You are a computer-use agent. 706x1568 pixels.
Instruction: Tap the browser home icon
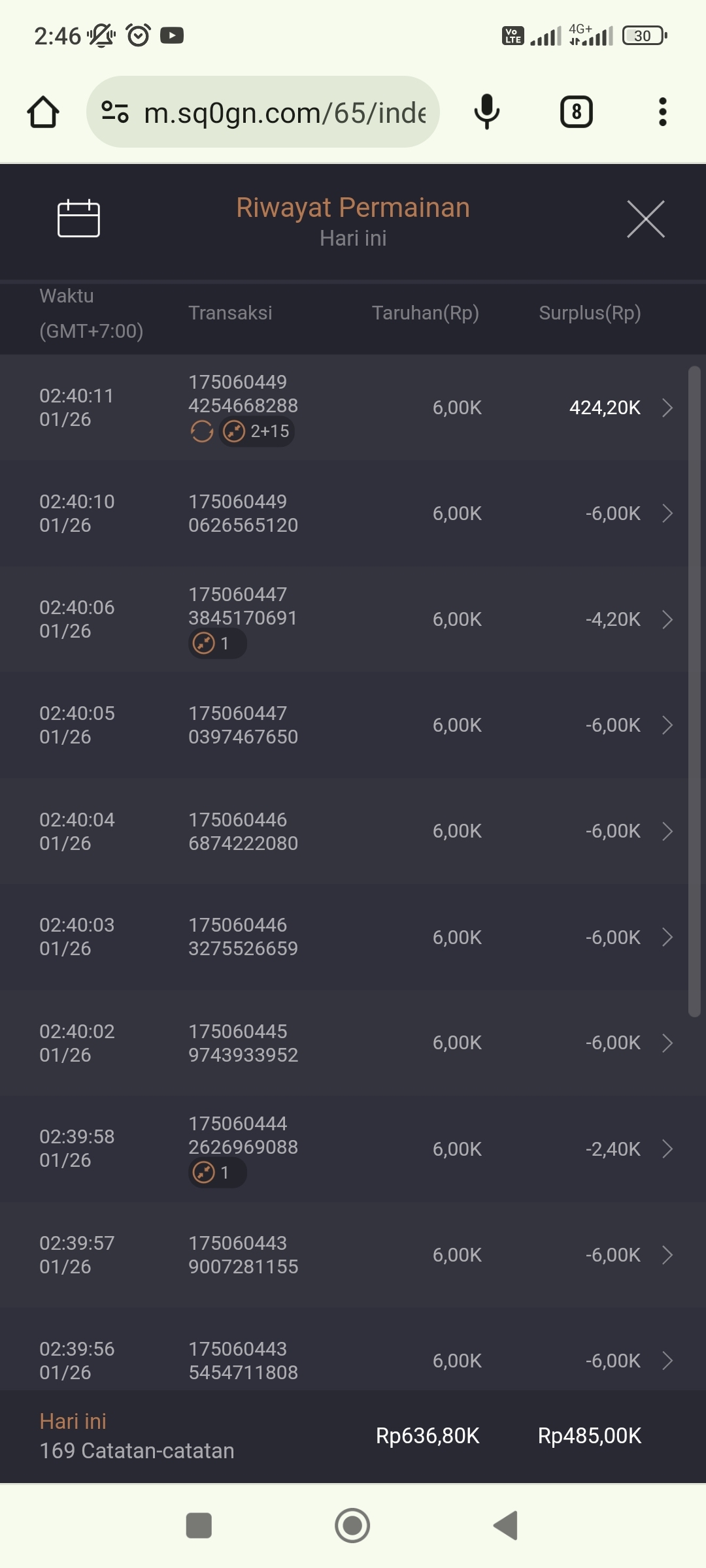pos(43,112)
